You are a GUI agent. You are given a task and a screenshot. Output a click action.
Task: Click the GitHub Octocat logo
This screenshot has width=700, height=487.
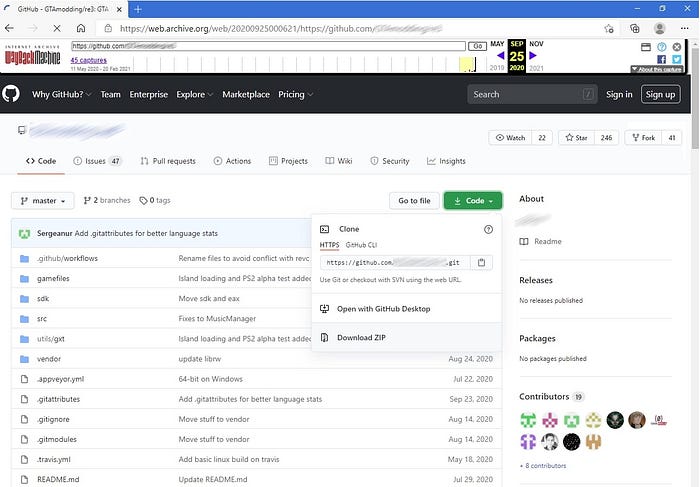coord(11,94)
